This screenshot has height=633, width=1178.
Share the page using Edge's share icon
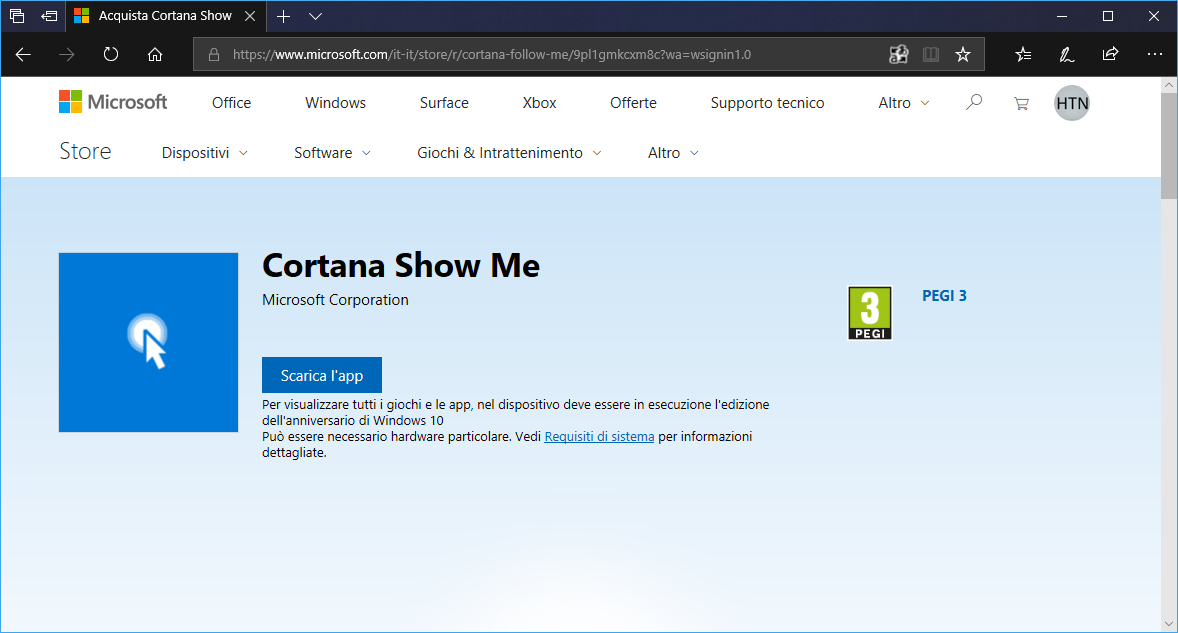[x=1110, y=54]
